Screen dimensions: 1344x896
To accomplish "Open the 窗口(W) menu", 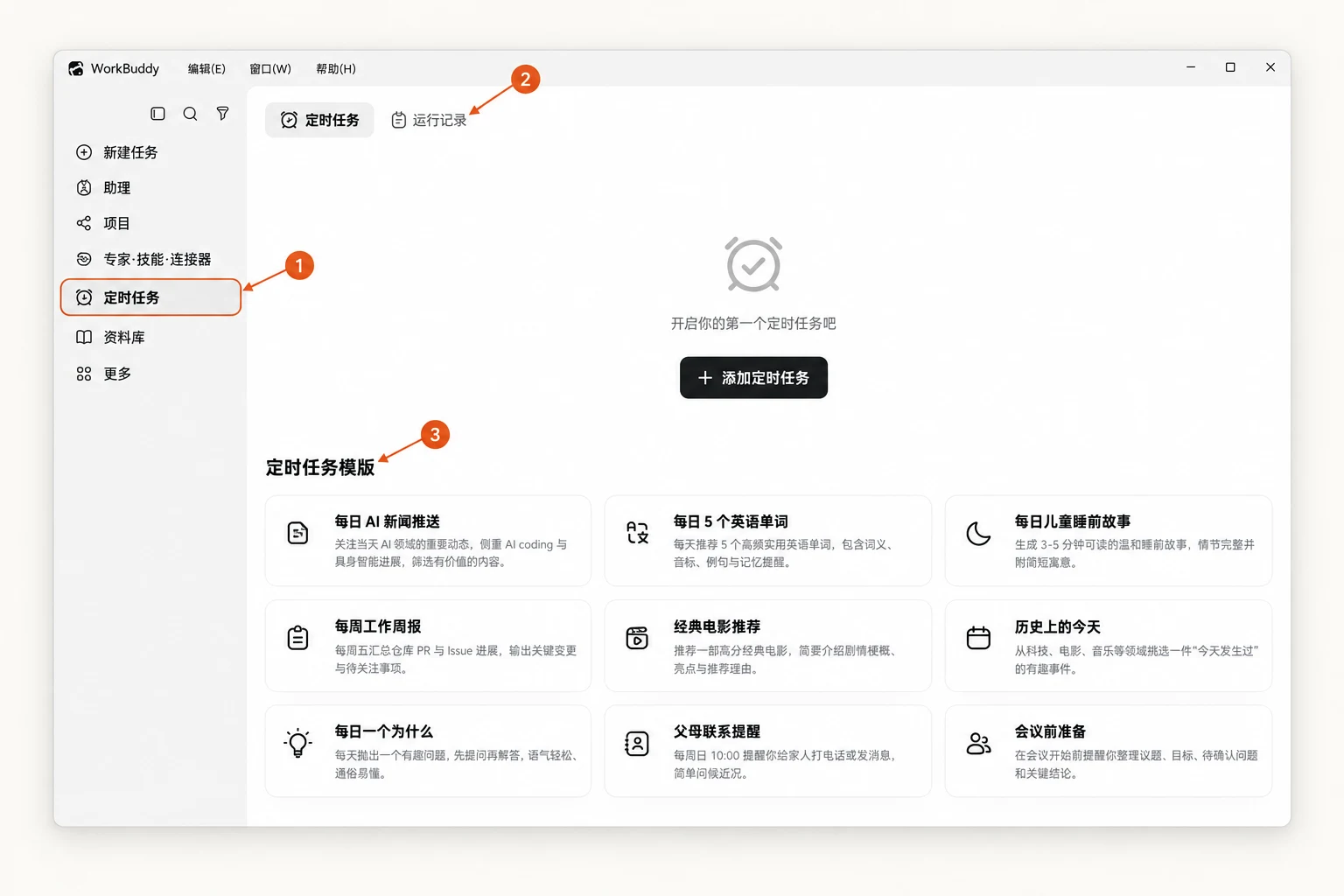I will click(270, 68).
